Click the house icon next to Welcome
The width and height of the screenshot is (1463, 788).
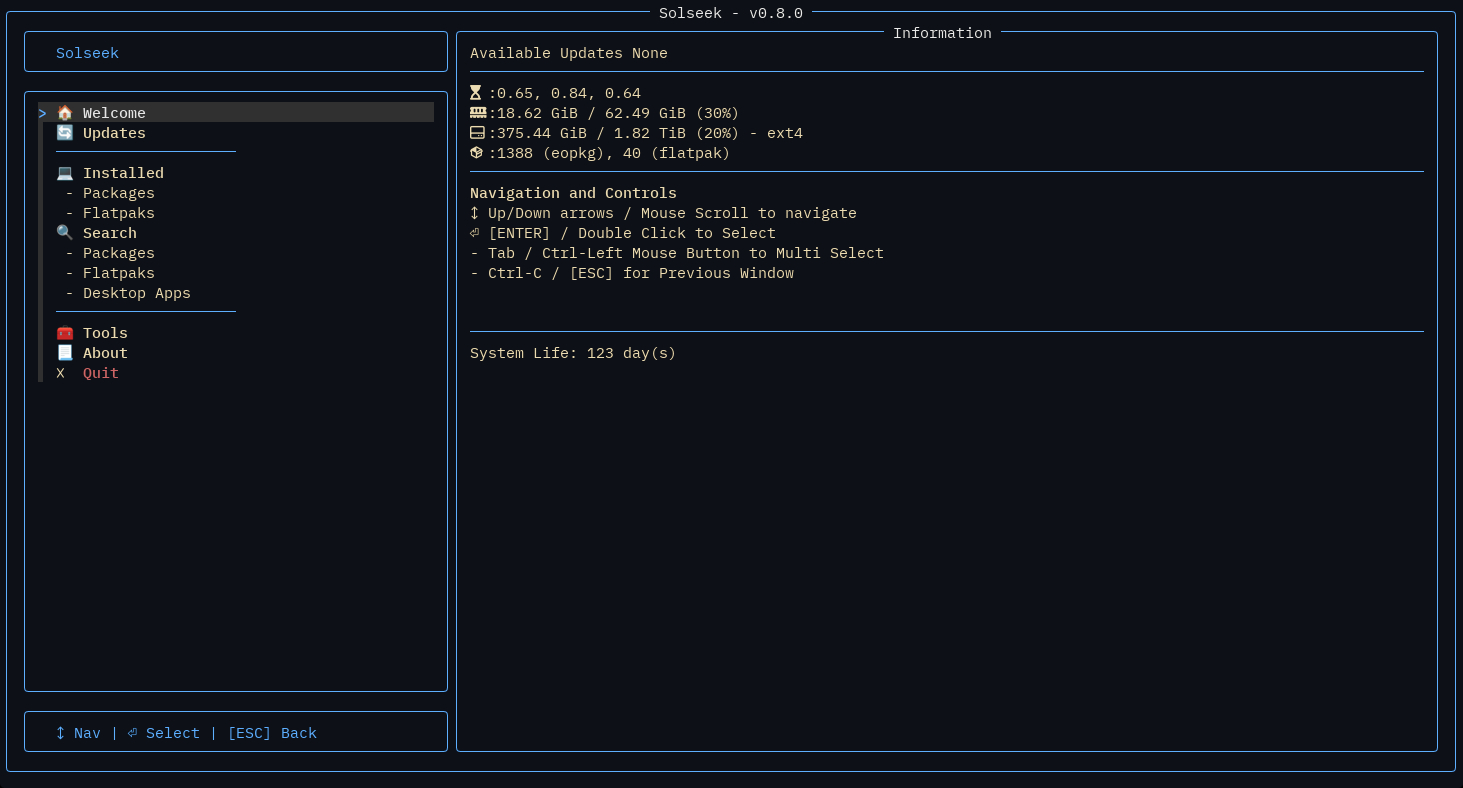coord(65,113)
